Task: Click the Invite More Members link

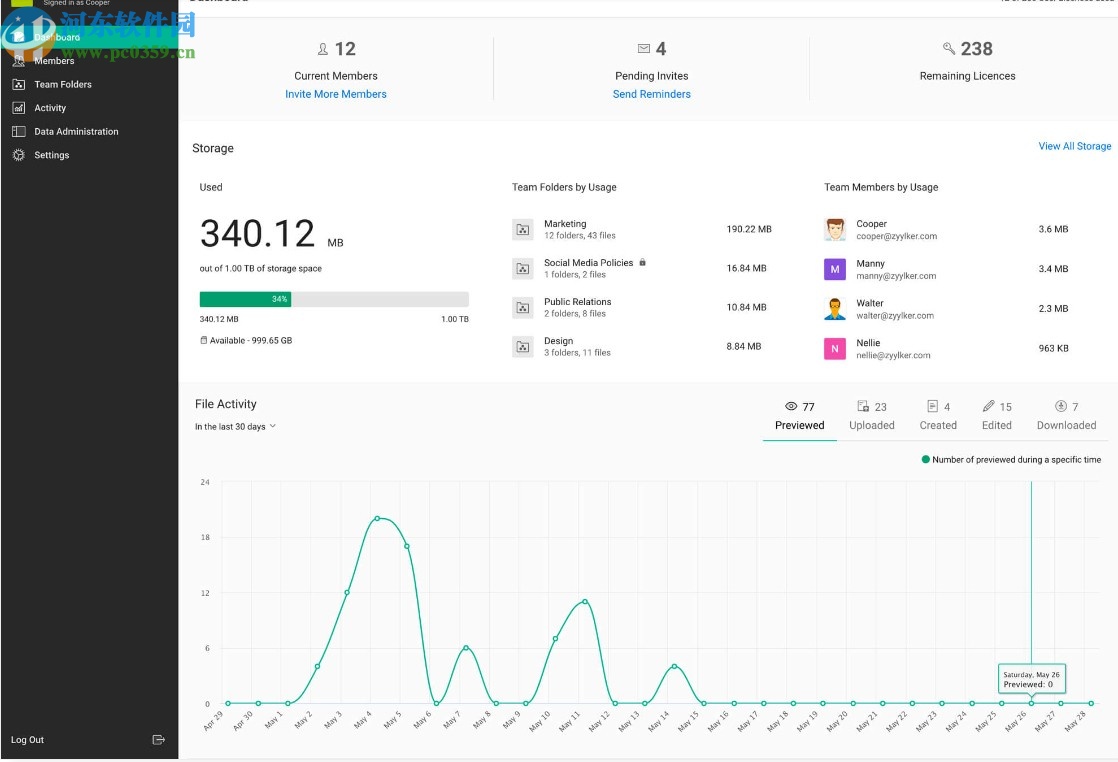Action: click(x=336, y=94)
